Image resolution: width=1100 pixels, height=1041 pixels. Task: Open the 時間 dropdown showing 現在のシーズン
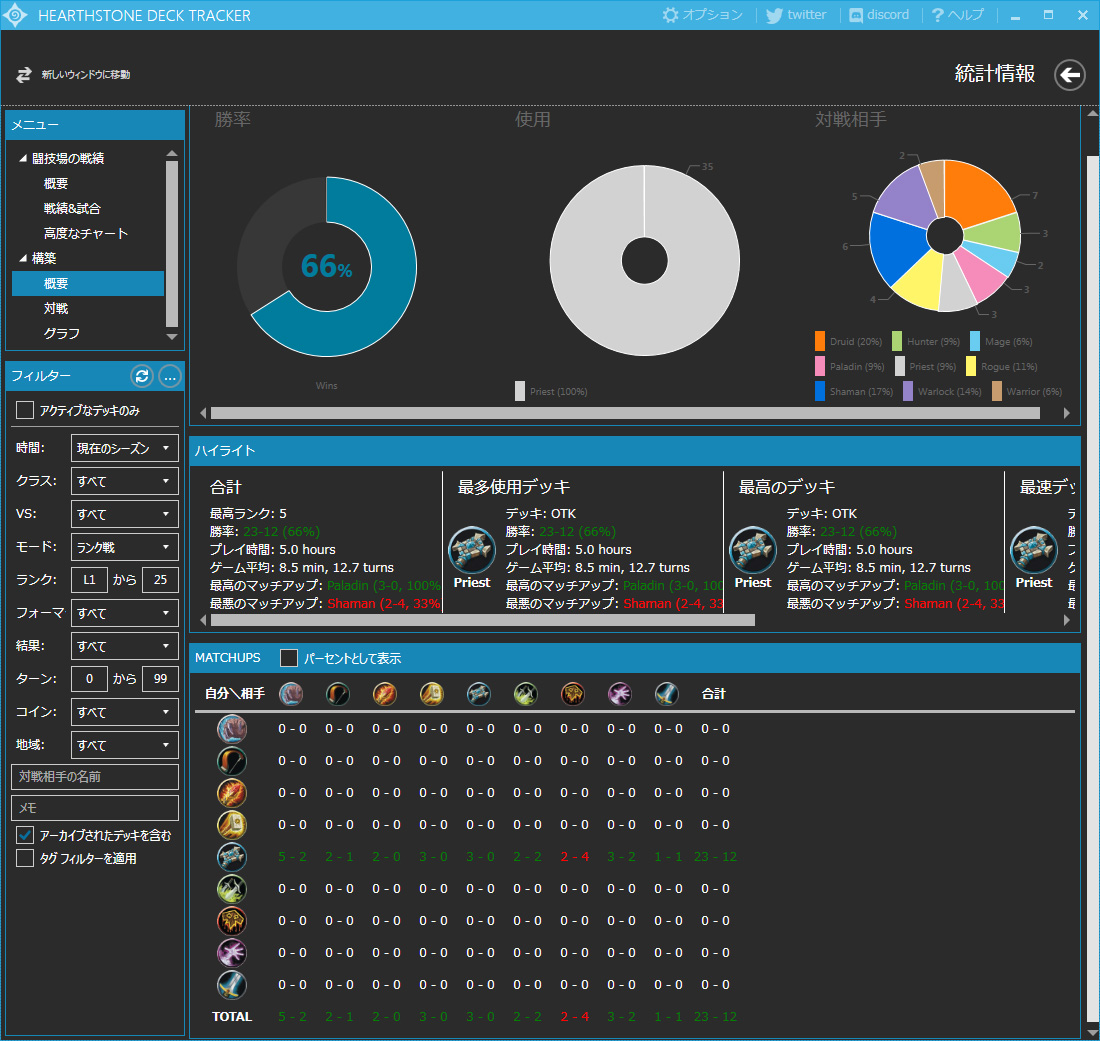[125, 448]
